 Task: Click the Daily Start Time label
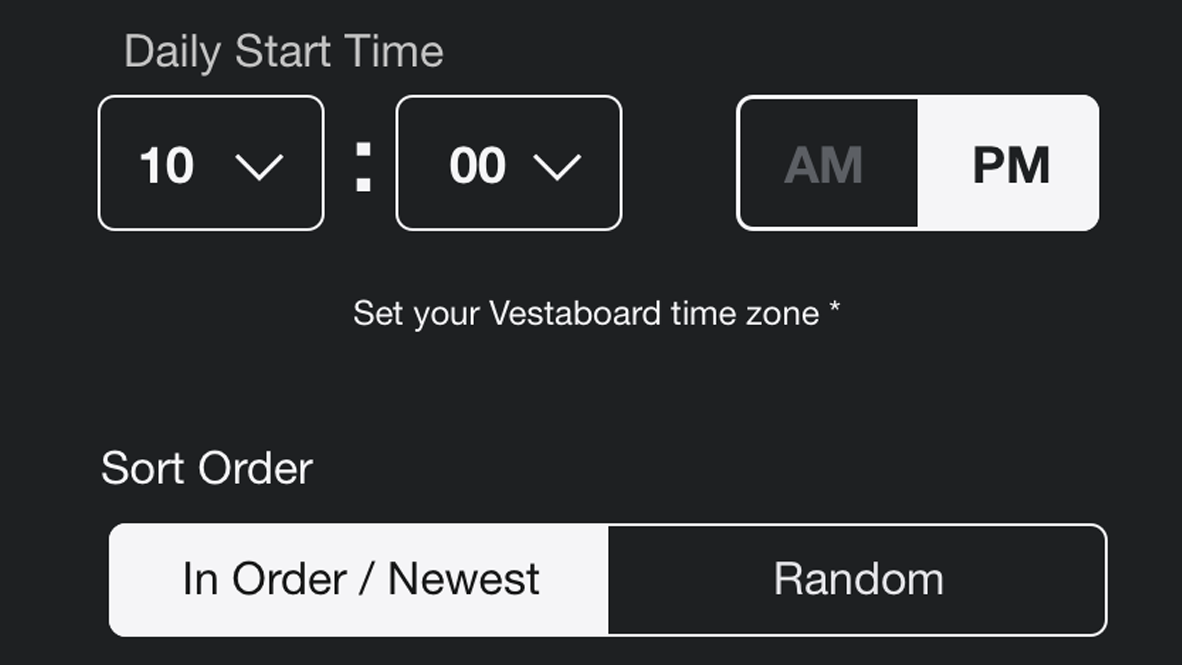[283, 52]
